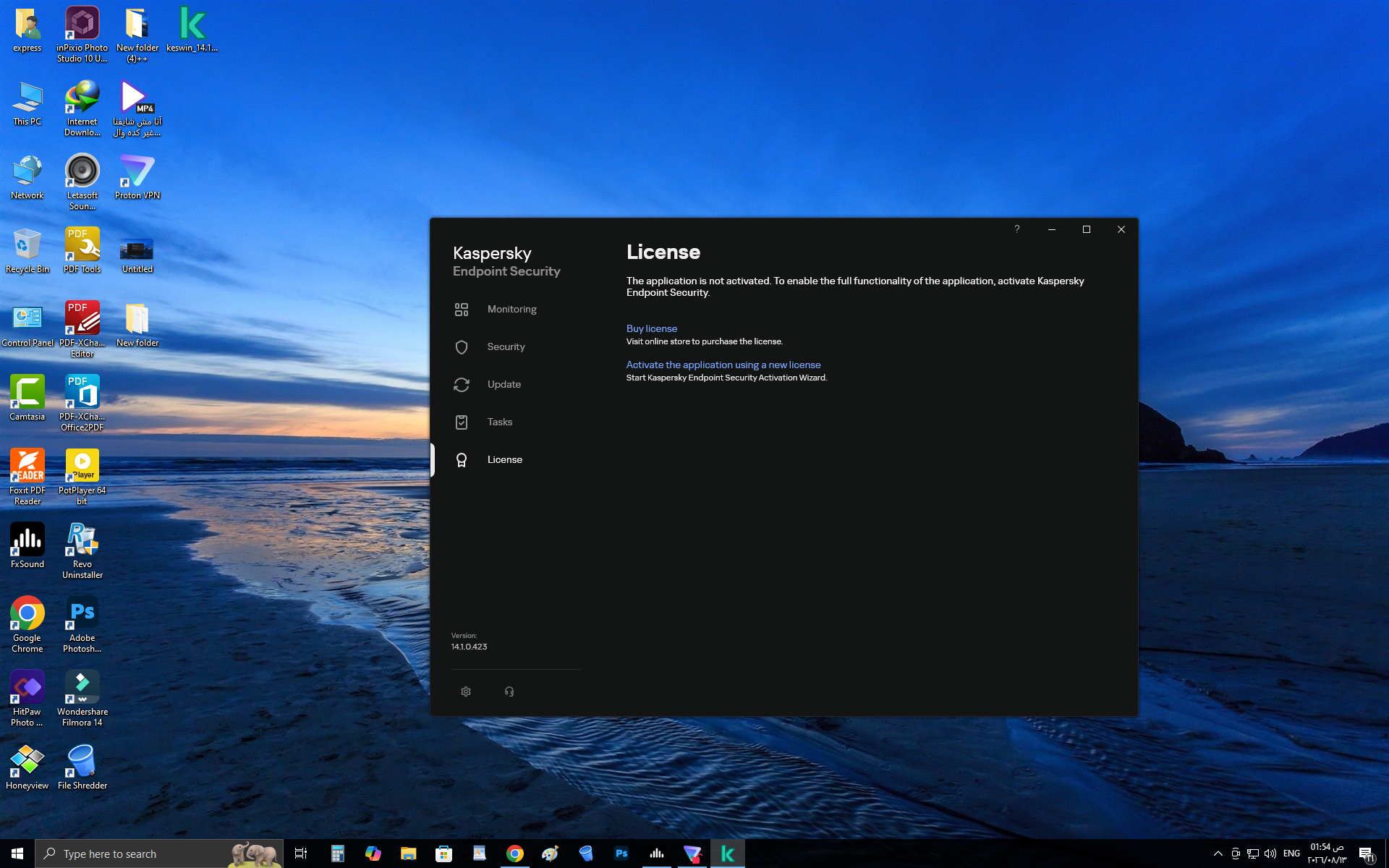
Task: Maximize the Kaspersky window
Action: click(x=1087, y=229)
